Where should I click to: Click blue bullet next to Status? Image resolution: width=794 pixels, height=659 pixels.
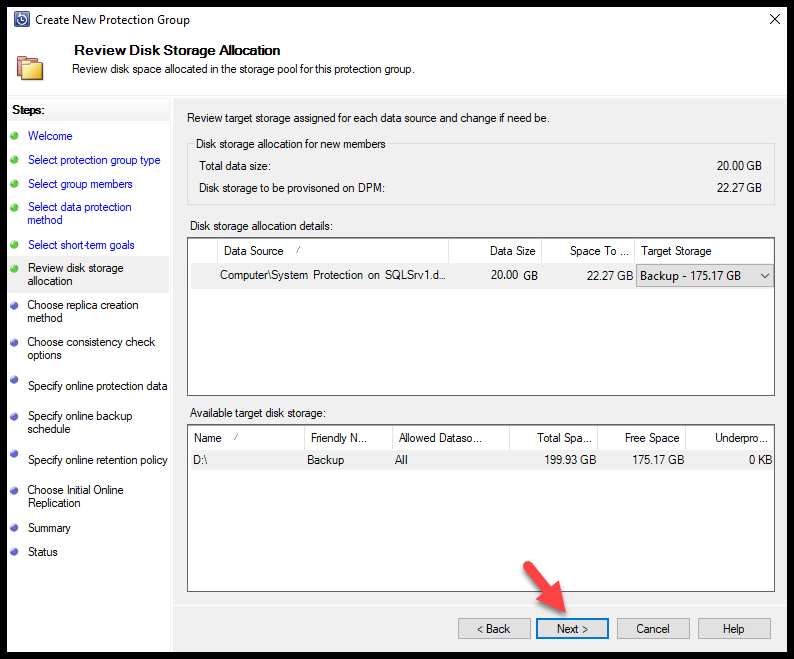[x=14, y=551]
